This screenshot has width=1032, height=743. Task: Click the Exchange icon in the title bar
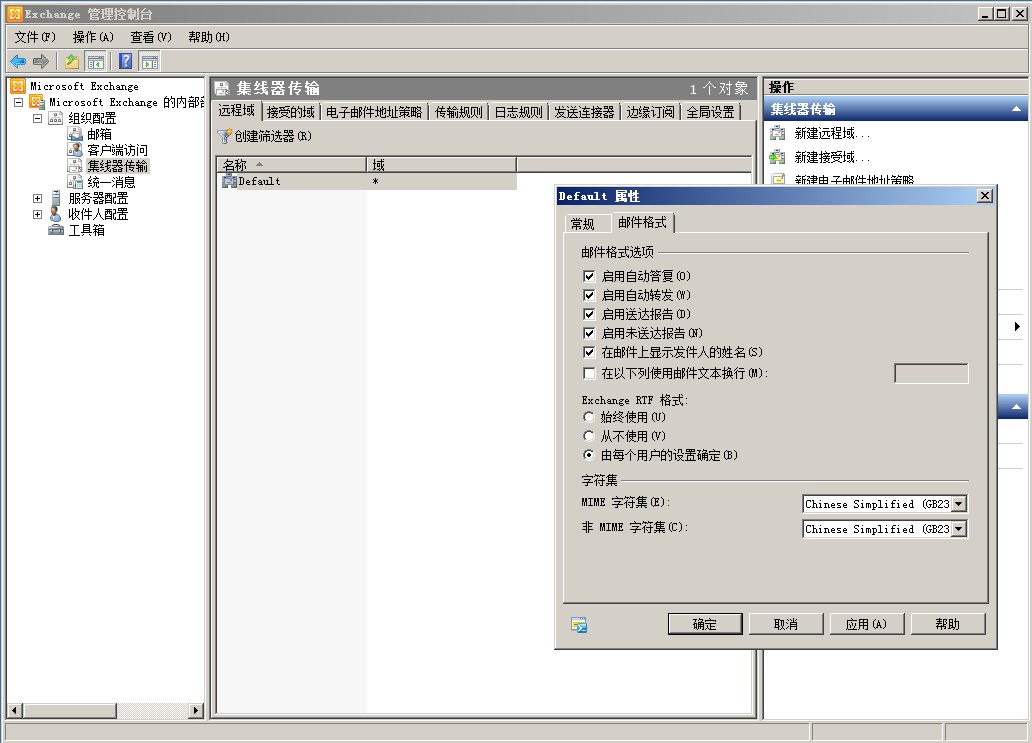tap(14, 13)
